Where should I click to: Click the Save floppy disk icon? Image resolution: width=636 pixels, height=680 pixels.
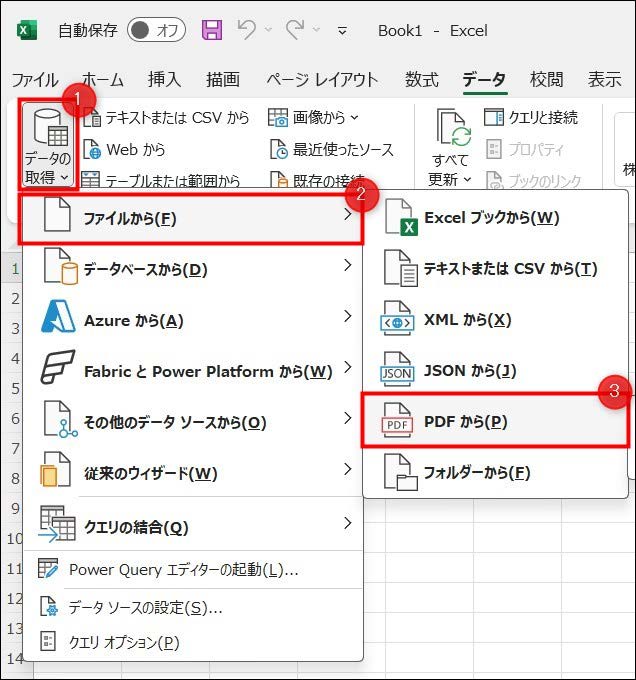(x=212, y=30)
